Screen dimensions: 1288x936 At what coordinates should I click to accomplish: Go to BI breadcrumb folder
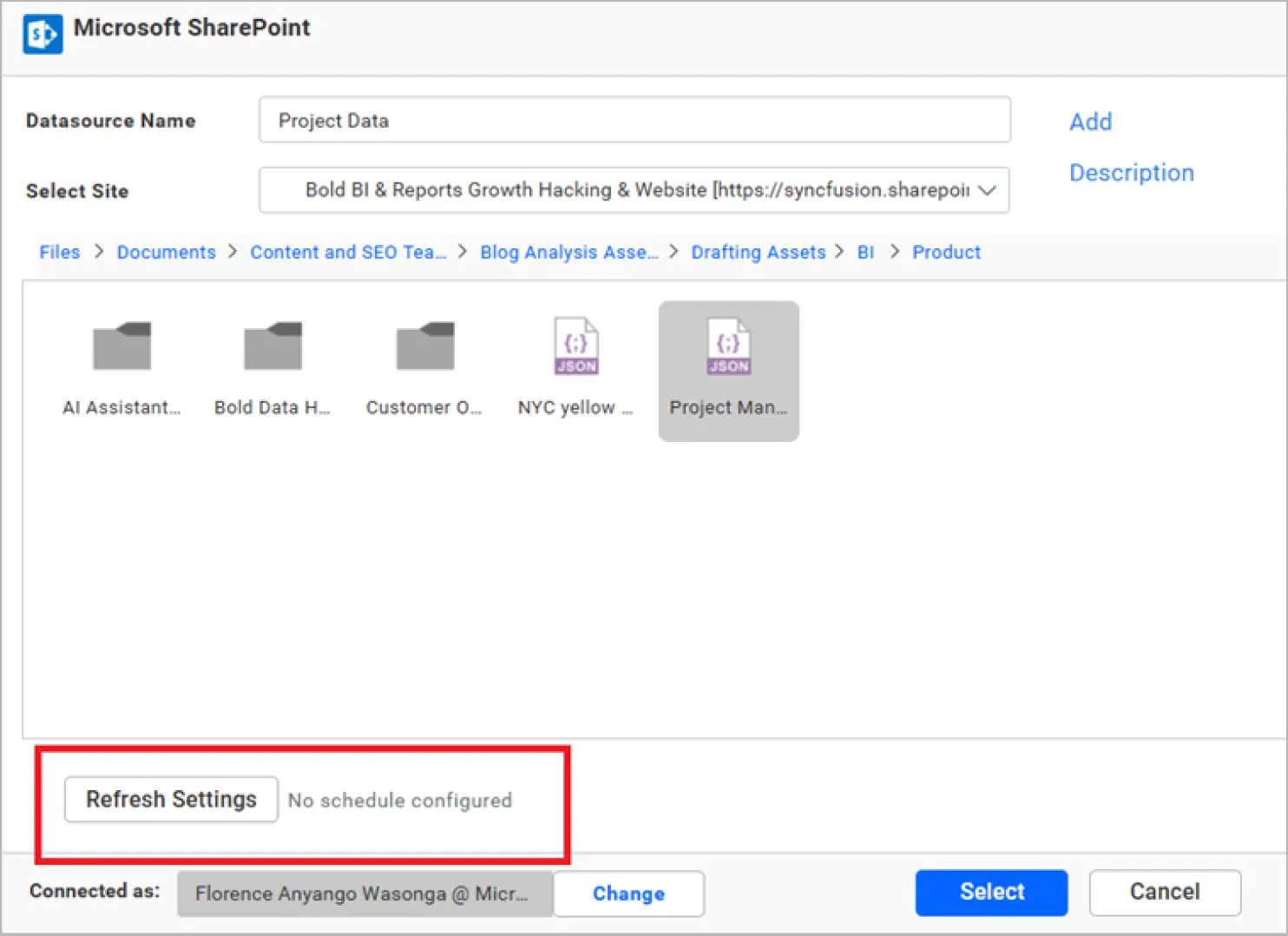pos(865,252)
